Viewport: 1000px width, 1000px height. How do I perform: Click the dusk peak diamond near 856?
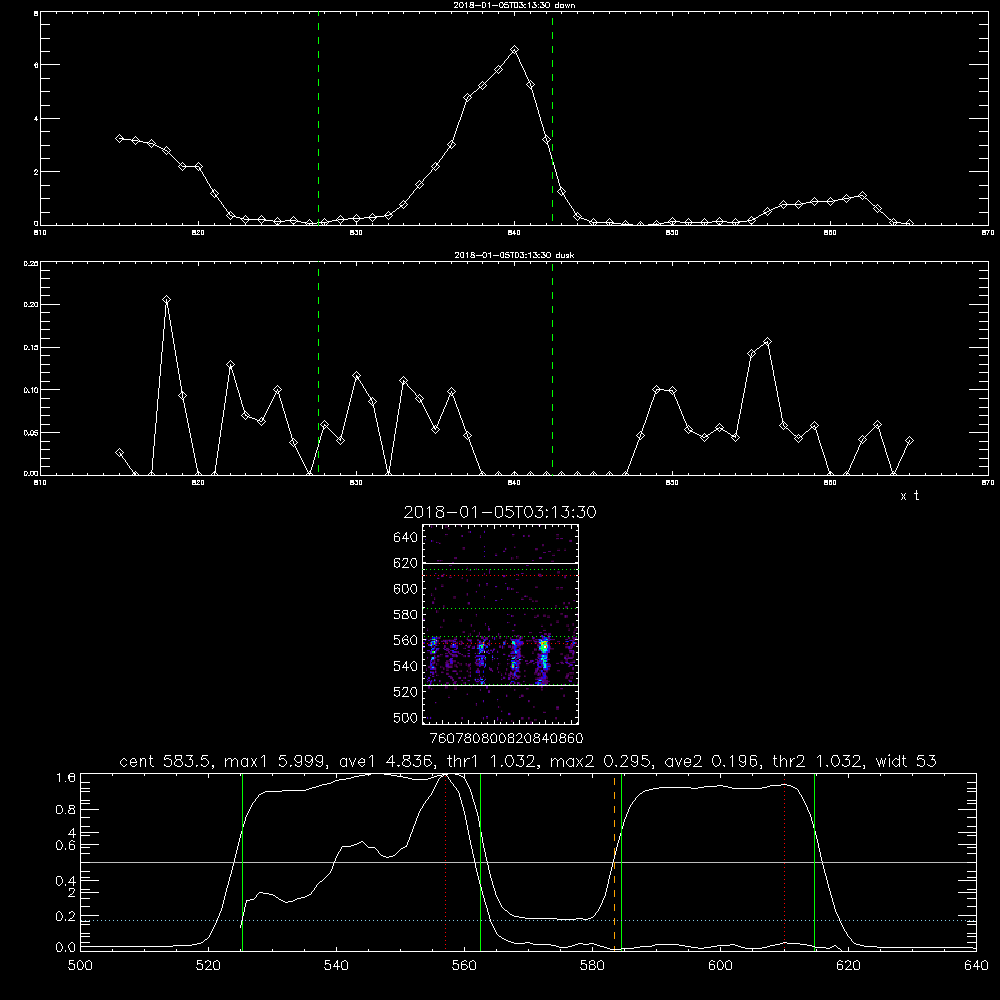(767, 342)
